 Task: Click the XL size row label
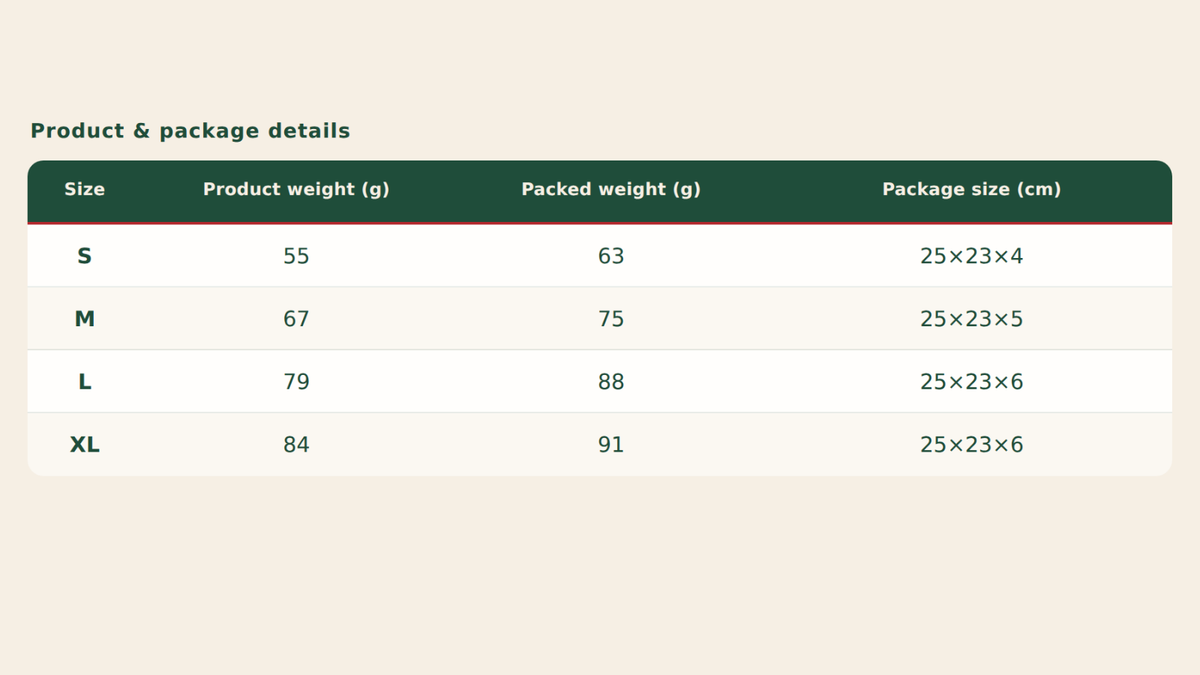pos(84,445)
